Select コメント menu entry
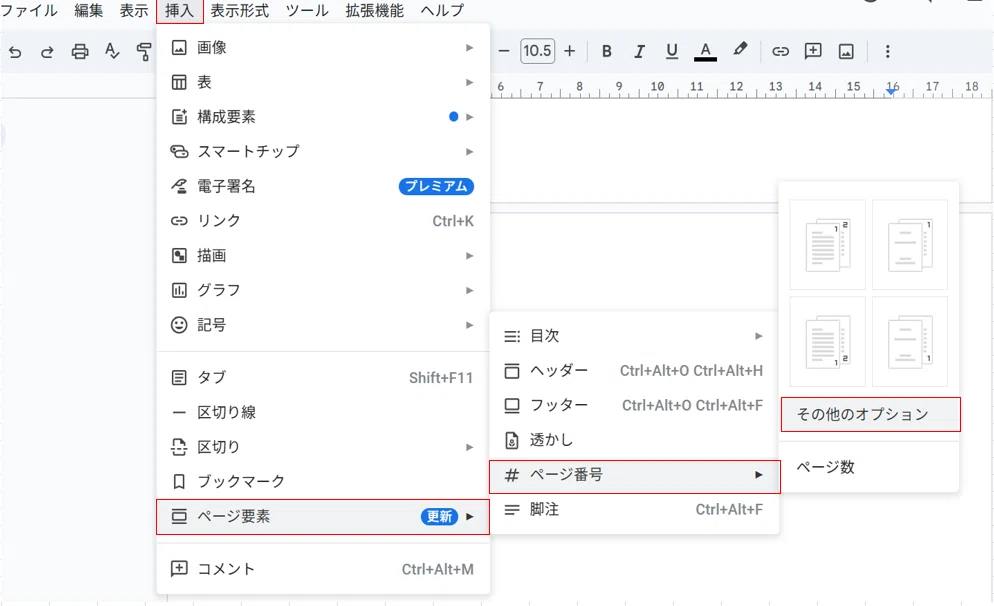Viewport: 994px width, 606px height. (x=323, y=569)
